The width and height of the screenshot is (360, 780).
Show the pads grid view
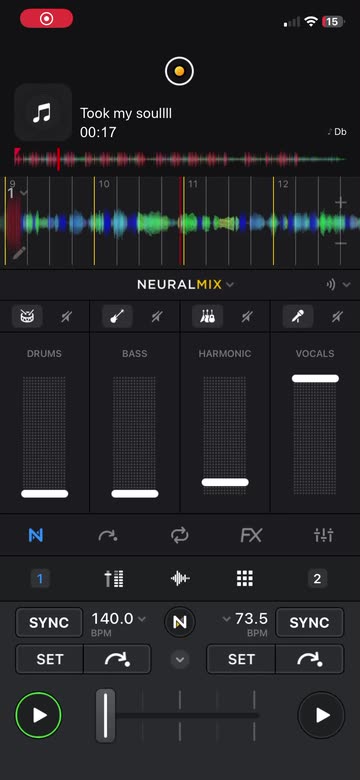(x=245, y=579)
